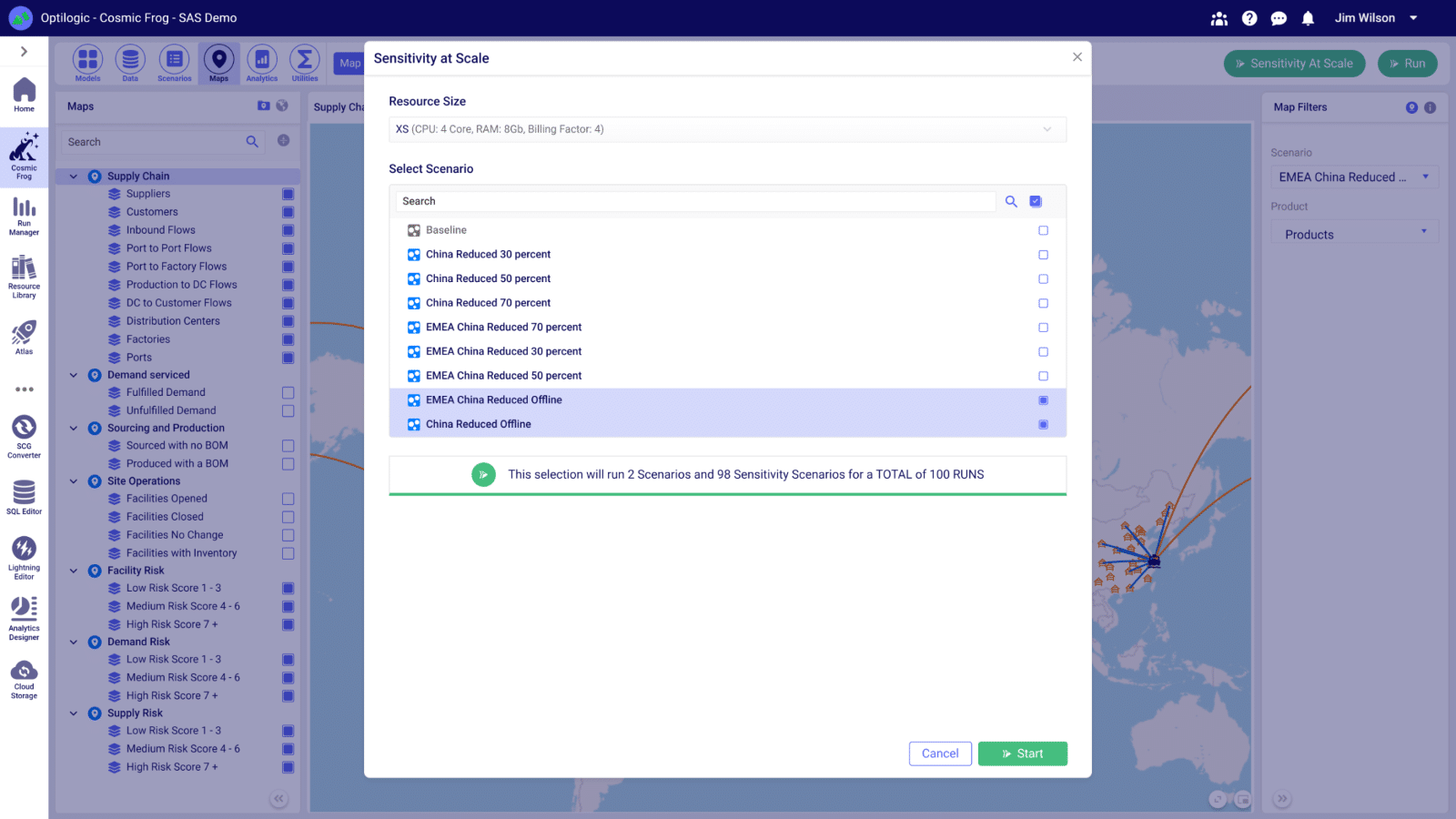This screenshot has width=1456, height=819.
Task: Show more apps via the three-dots icon
Action: 24,389
